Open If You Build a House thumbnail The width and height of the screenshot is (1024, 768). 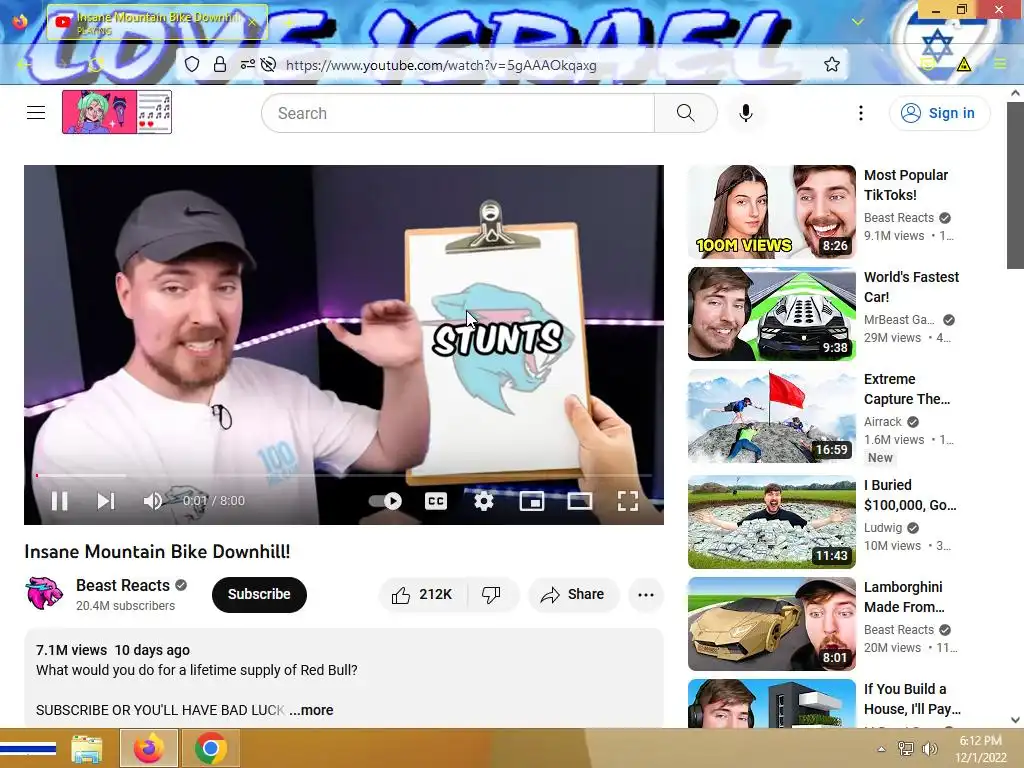pyautogui.click(x=771, y=703)
